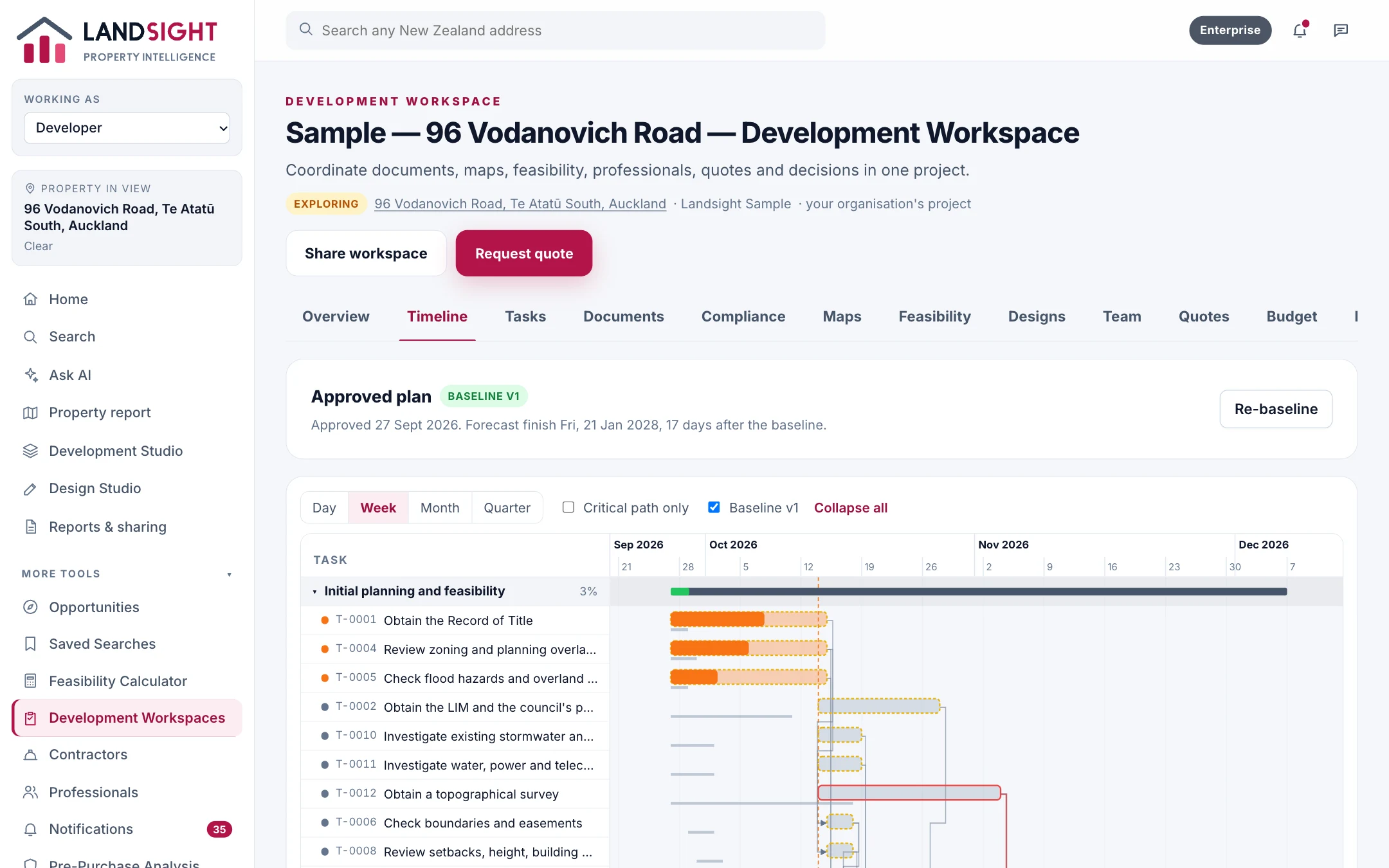Enable Critical path only checkbox
This screenshot has height=868, width=1389.
(x=568, y=507)
